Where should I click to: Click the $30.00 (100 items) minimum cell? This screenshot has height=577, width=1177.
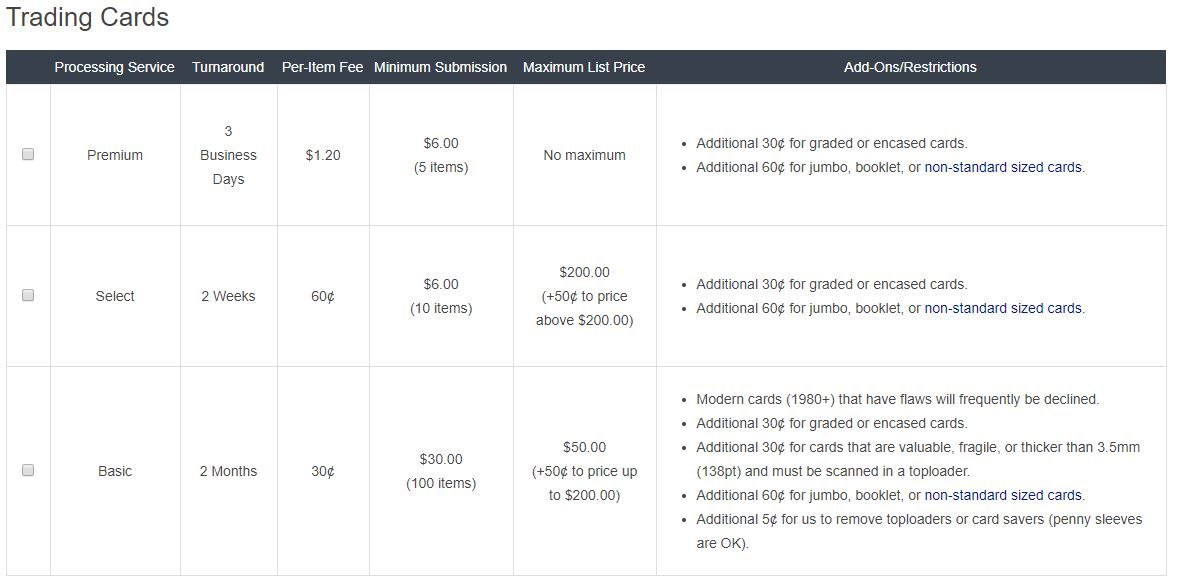pyautogui.click(x=441, y=471)
